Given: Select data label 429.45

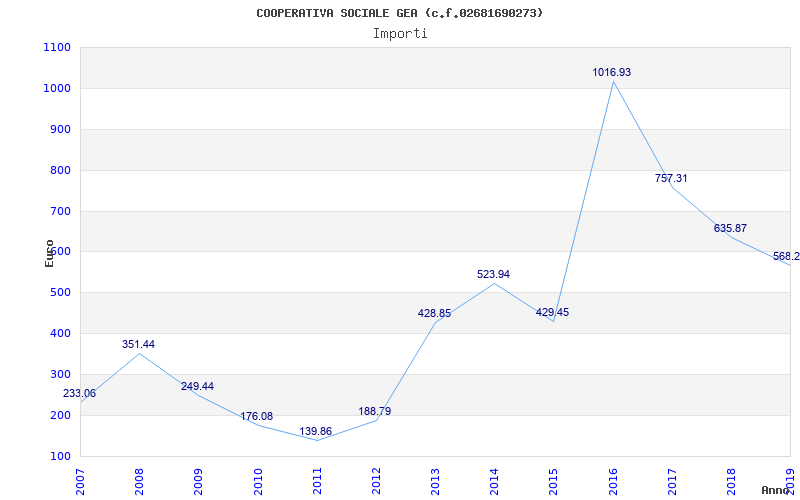Looking at the screenshot, I should [552, 312].
